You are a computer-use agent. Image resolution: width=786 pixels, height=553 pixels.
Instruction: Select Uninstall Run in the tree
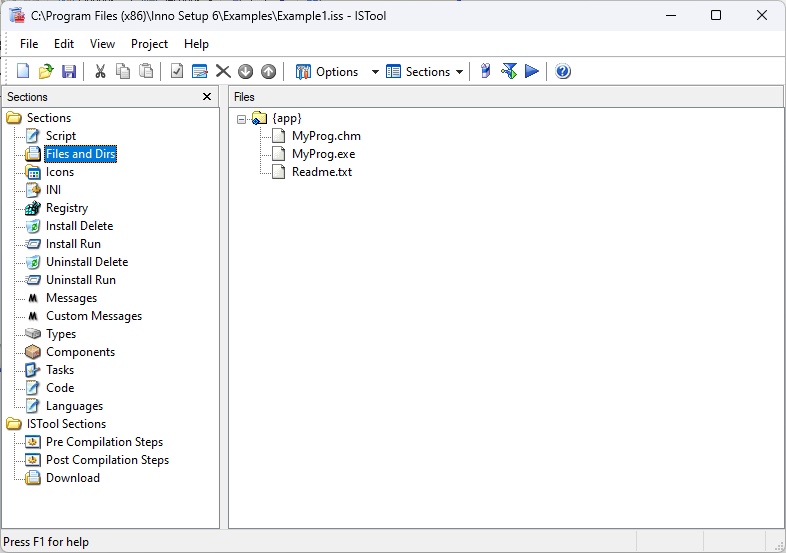(x=81, y=280)
